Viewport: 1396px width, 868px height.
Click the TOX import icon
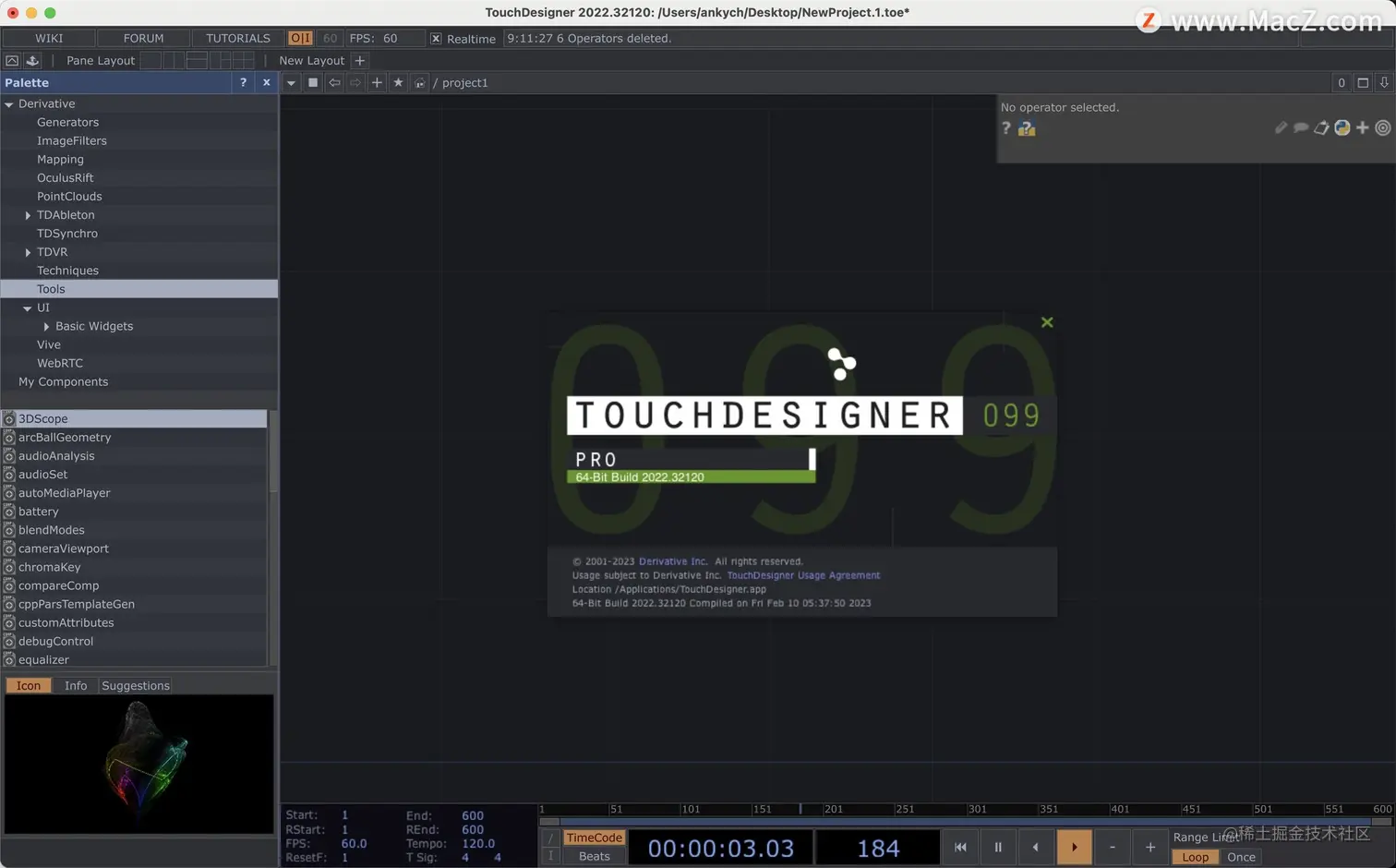pos(32,60)
